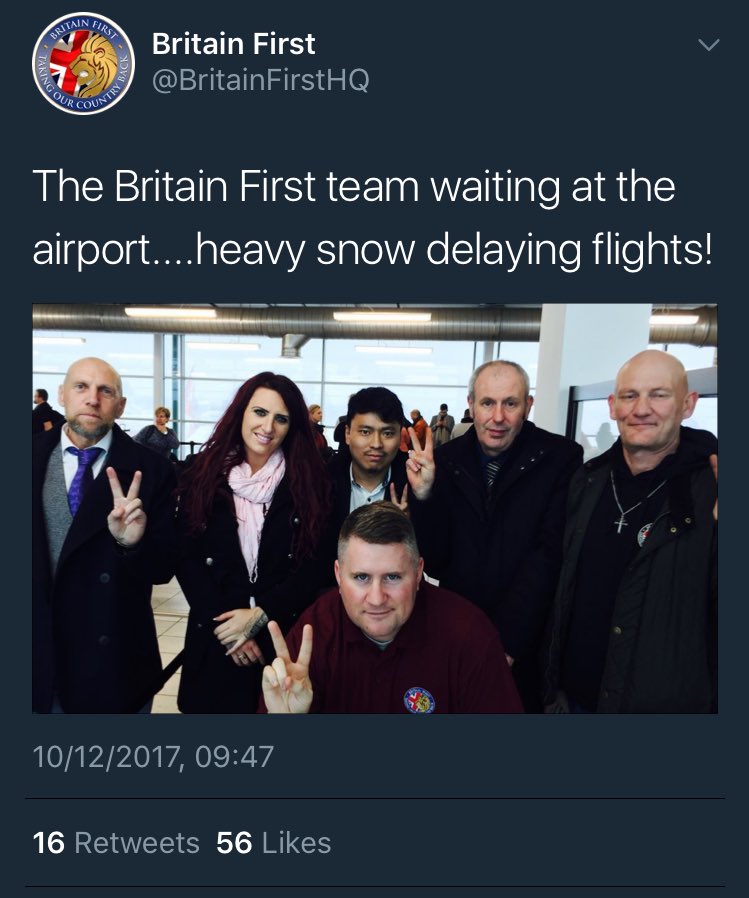Screen dimensions: 749x898
Task: Click the tweet line mentioning the airport team
Action: click(354, 186)
